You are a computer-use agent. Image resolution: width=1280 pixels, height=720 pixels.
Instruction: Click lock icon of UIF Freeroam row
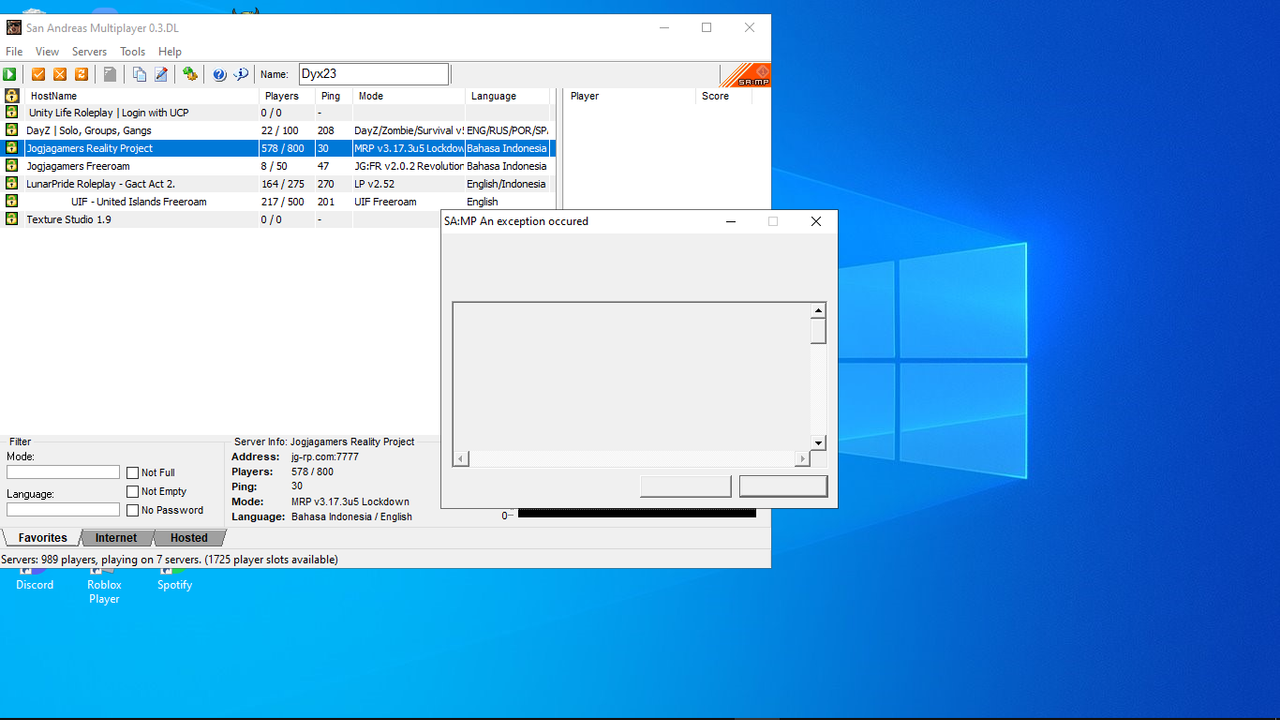pos(12,201)
